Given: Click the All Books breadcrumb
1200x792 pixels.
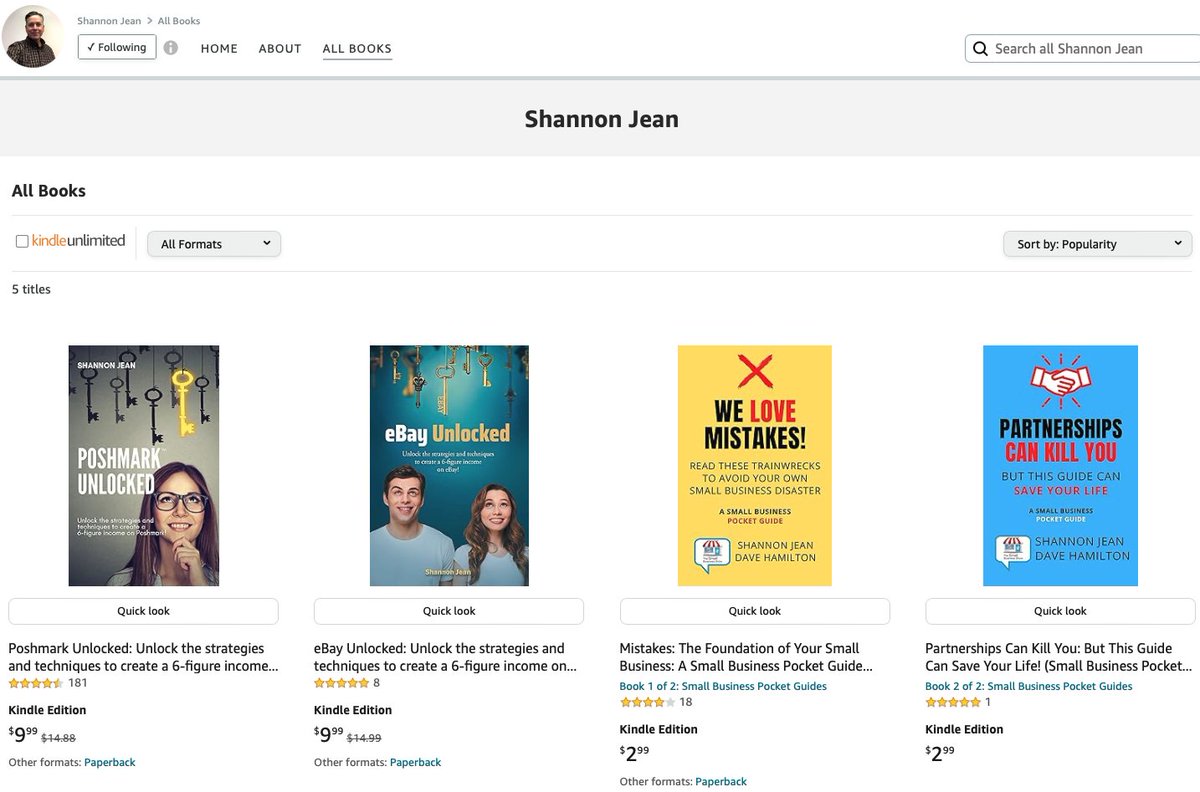Looking at the screenshot, I should point(179,20).
